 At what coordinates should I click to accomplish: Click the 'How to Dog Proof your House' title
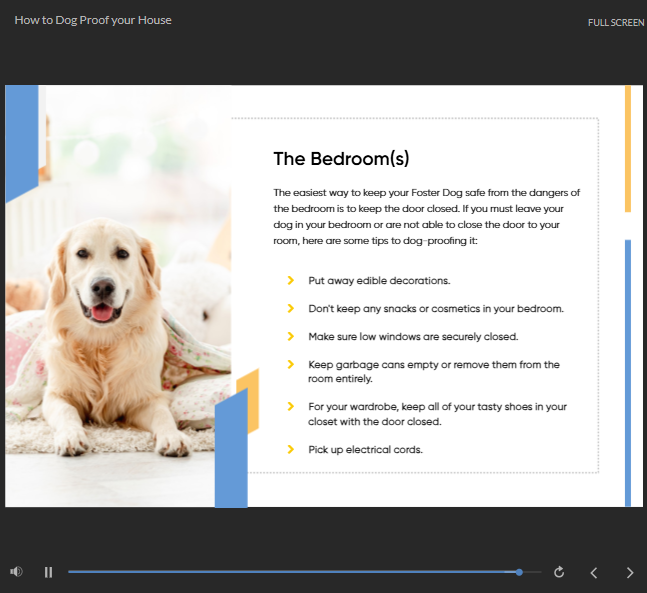[x=93, y=20]
